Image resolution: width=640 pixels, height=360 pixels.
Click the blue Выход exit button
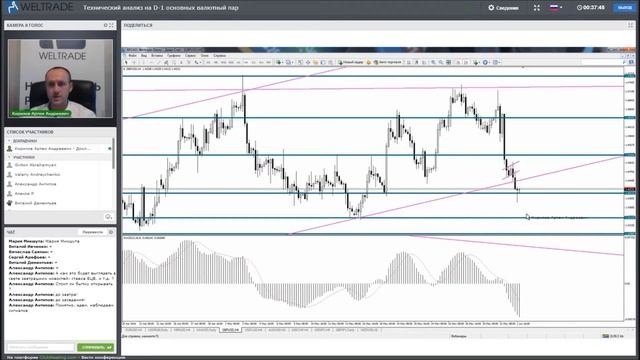624,7
